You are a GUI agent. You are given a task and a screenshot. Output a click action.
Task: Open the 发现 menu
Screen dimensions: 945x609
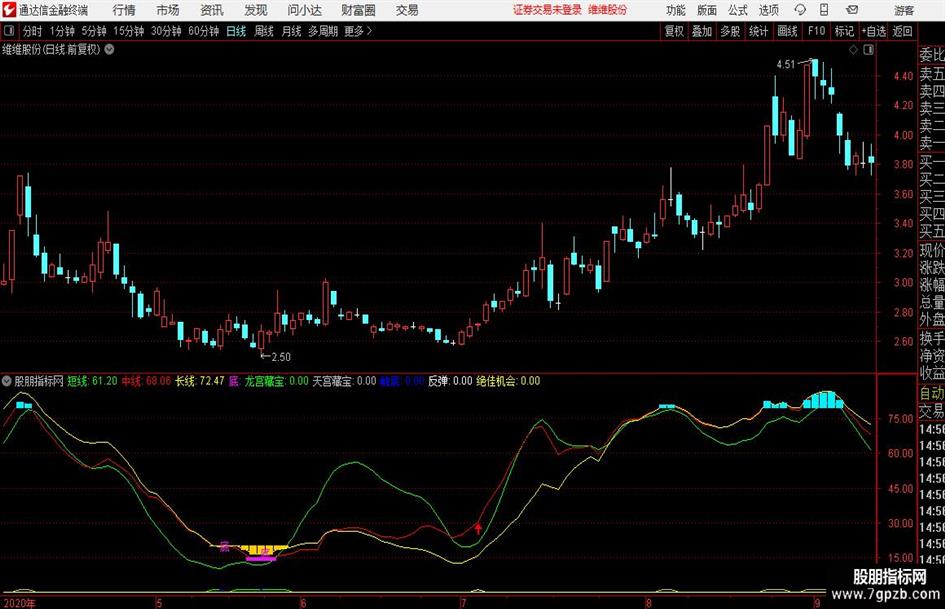pos(256,10)
